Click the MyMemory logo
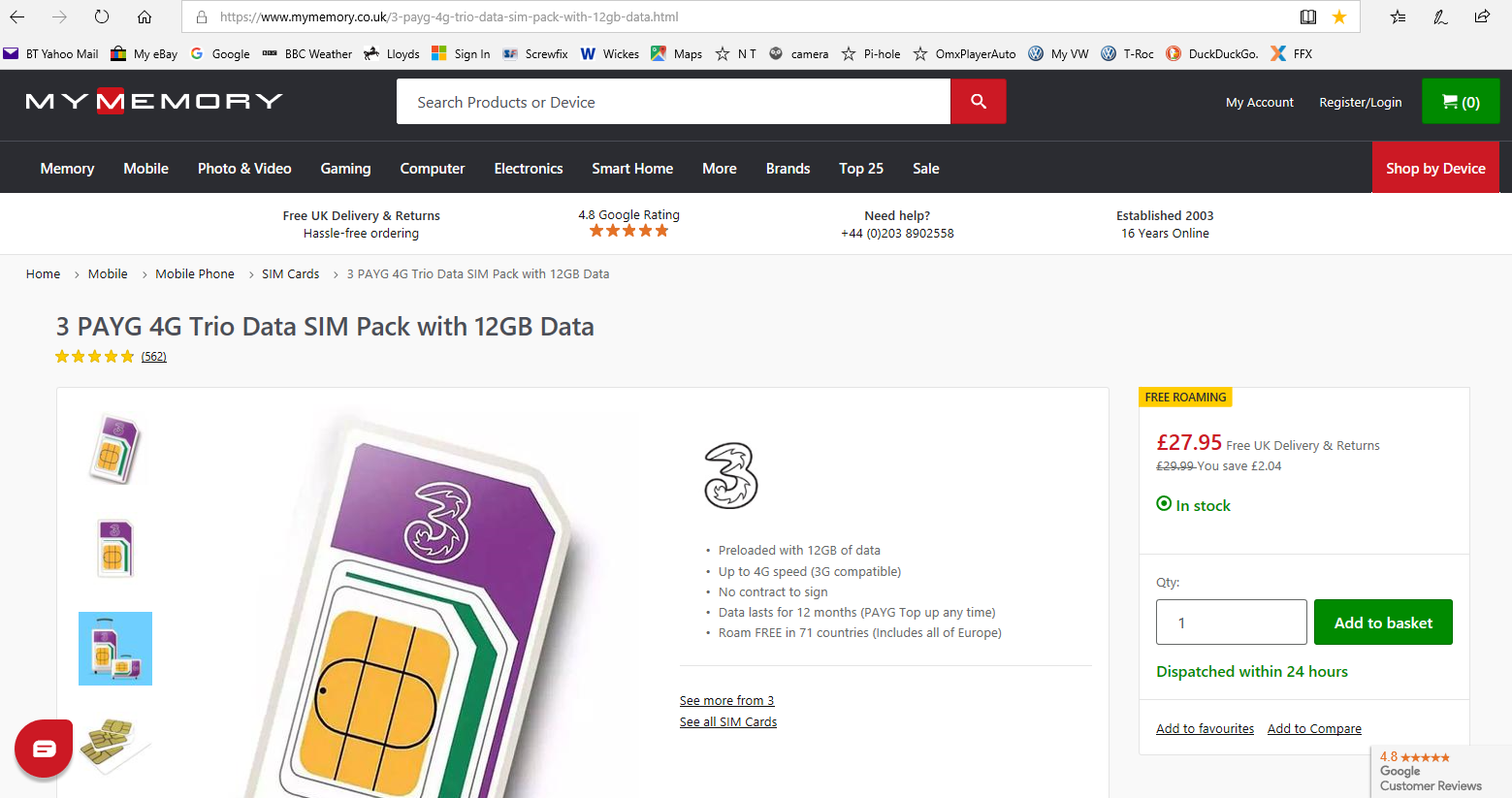This screenshot has height=798, width=1512. 154,101
